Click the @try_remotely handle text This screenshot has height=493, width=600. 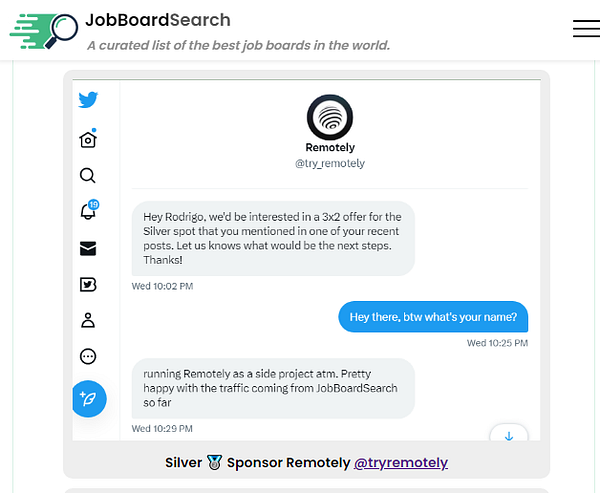coord(330,163)
